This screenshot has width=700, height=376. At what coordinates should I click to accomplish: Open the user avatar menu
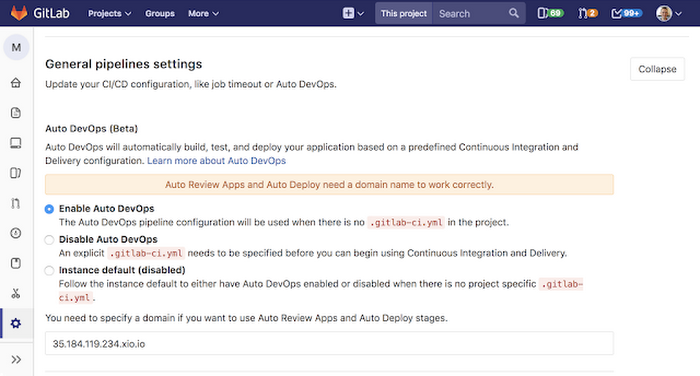669,13
